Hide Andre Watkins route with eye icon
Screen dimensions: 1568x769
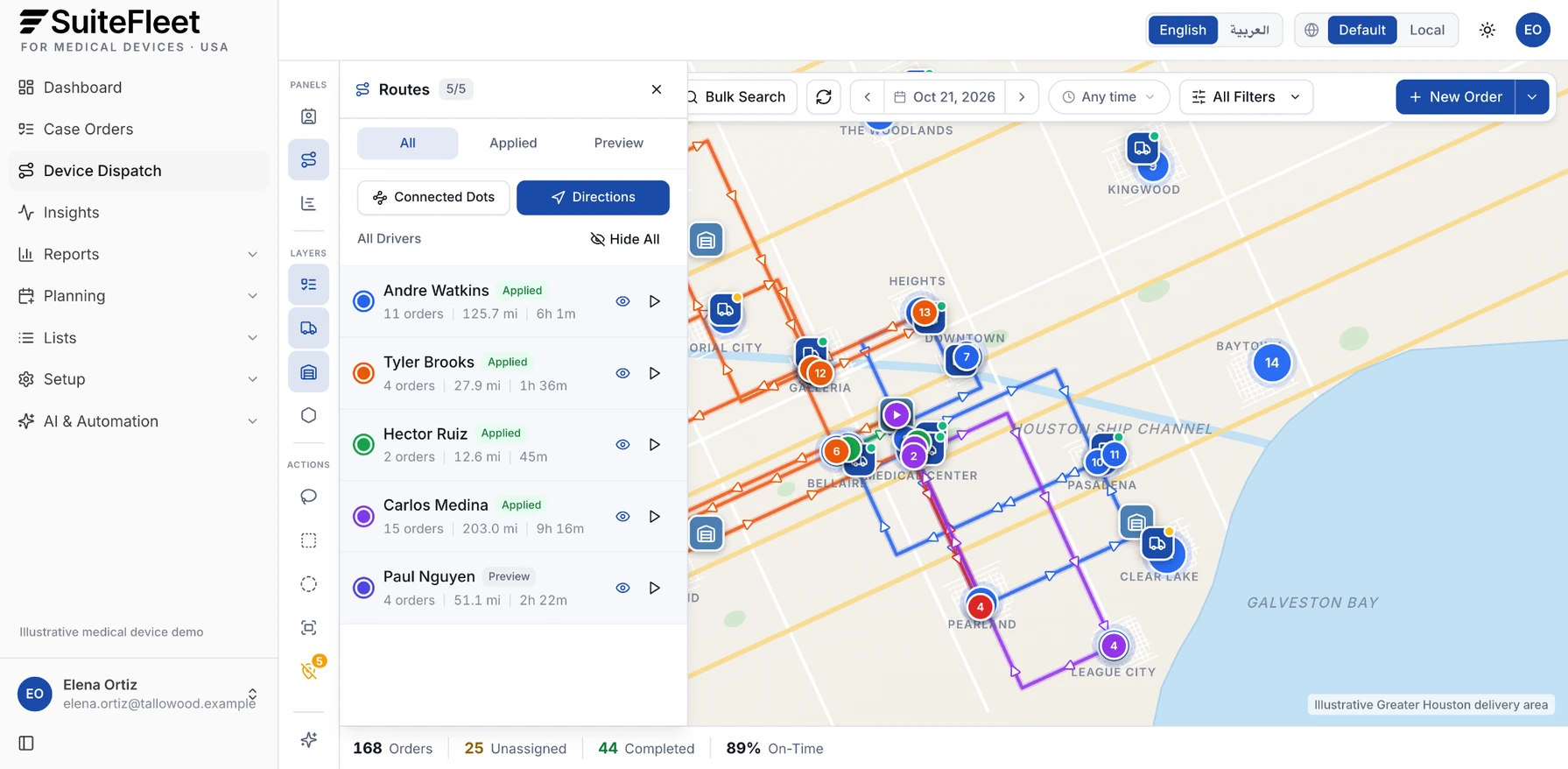pos(622,301)
